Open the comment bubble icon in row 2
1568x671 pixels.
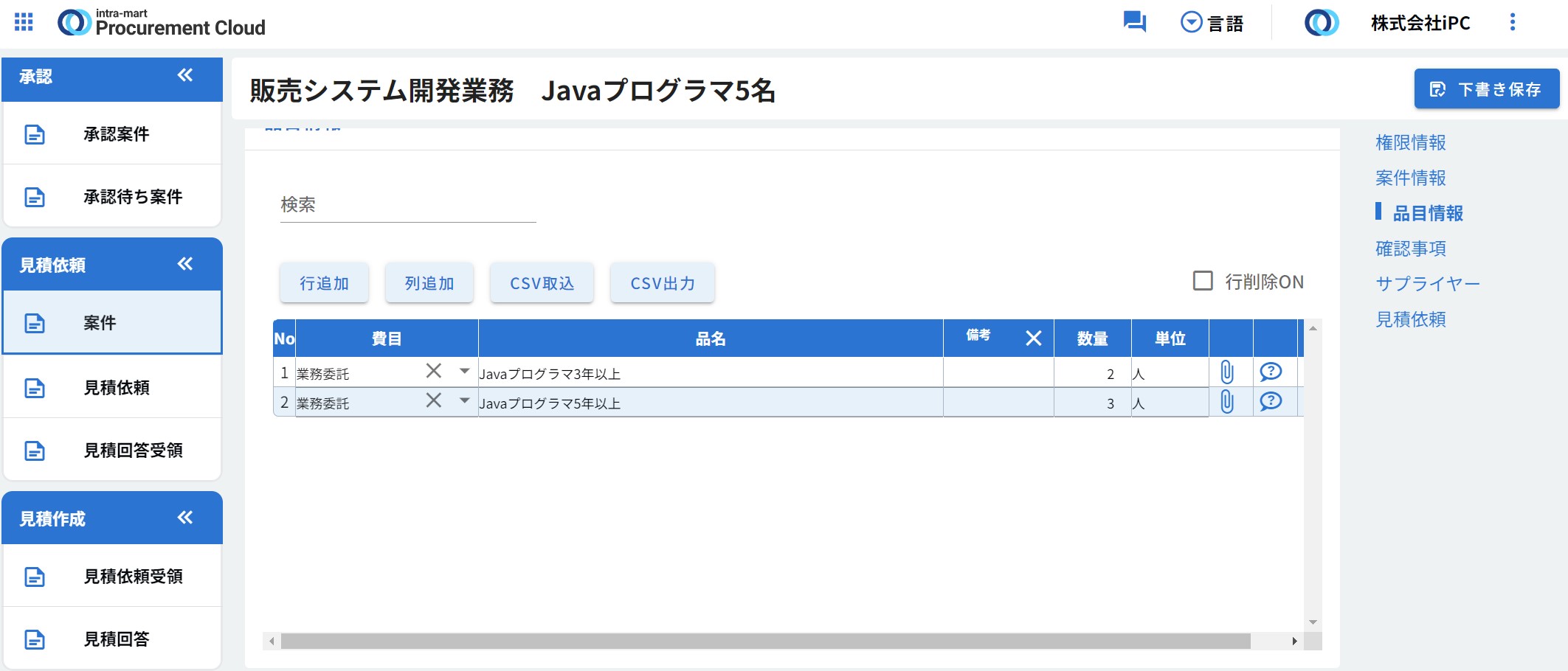tap(1271, 401)
